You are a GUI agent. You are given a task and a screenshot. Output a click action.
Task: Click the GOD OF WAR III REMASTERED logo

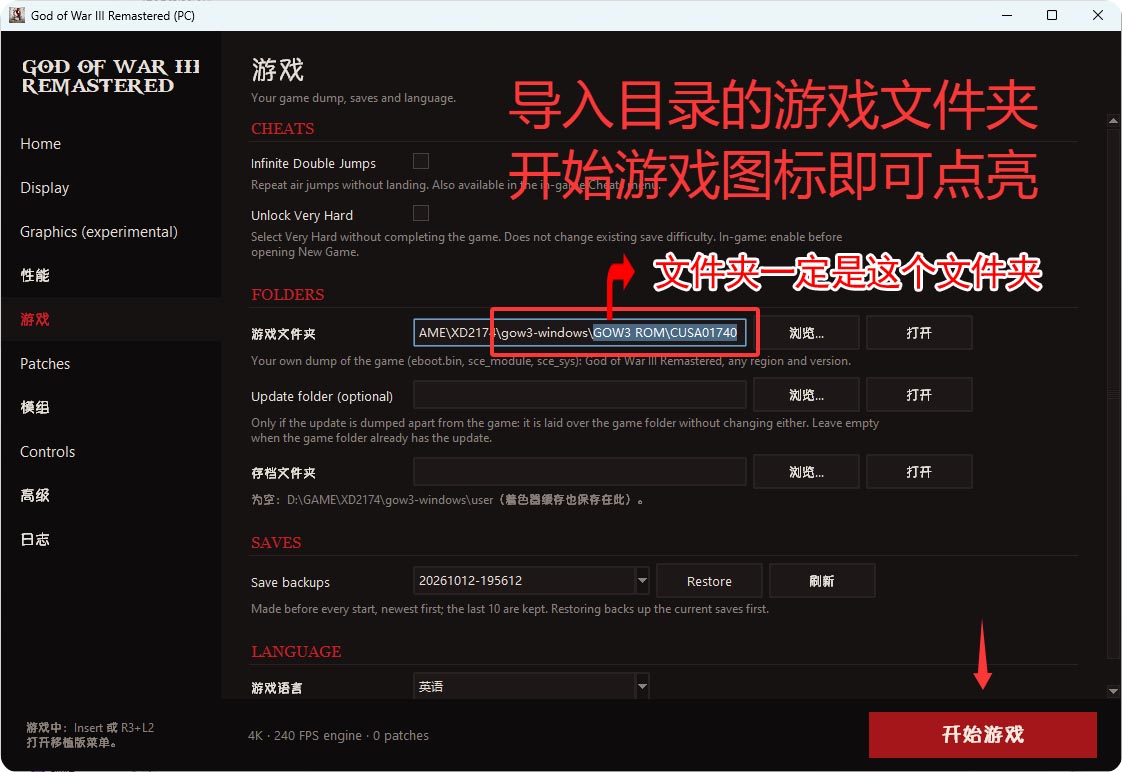tap(111, 76)
